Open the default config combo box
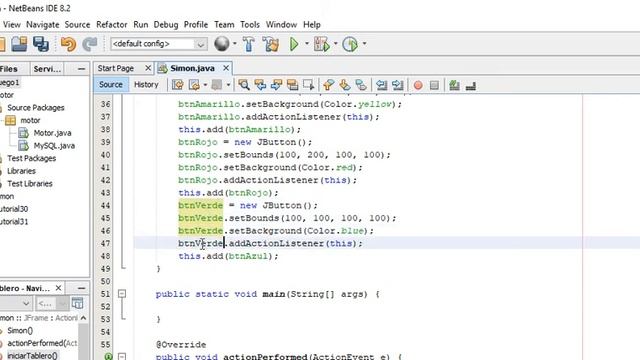 159,44
